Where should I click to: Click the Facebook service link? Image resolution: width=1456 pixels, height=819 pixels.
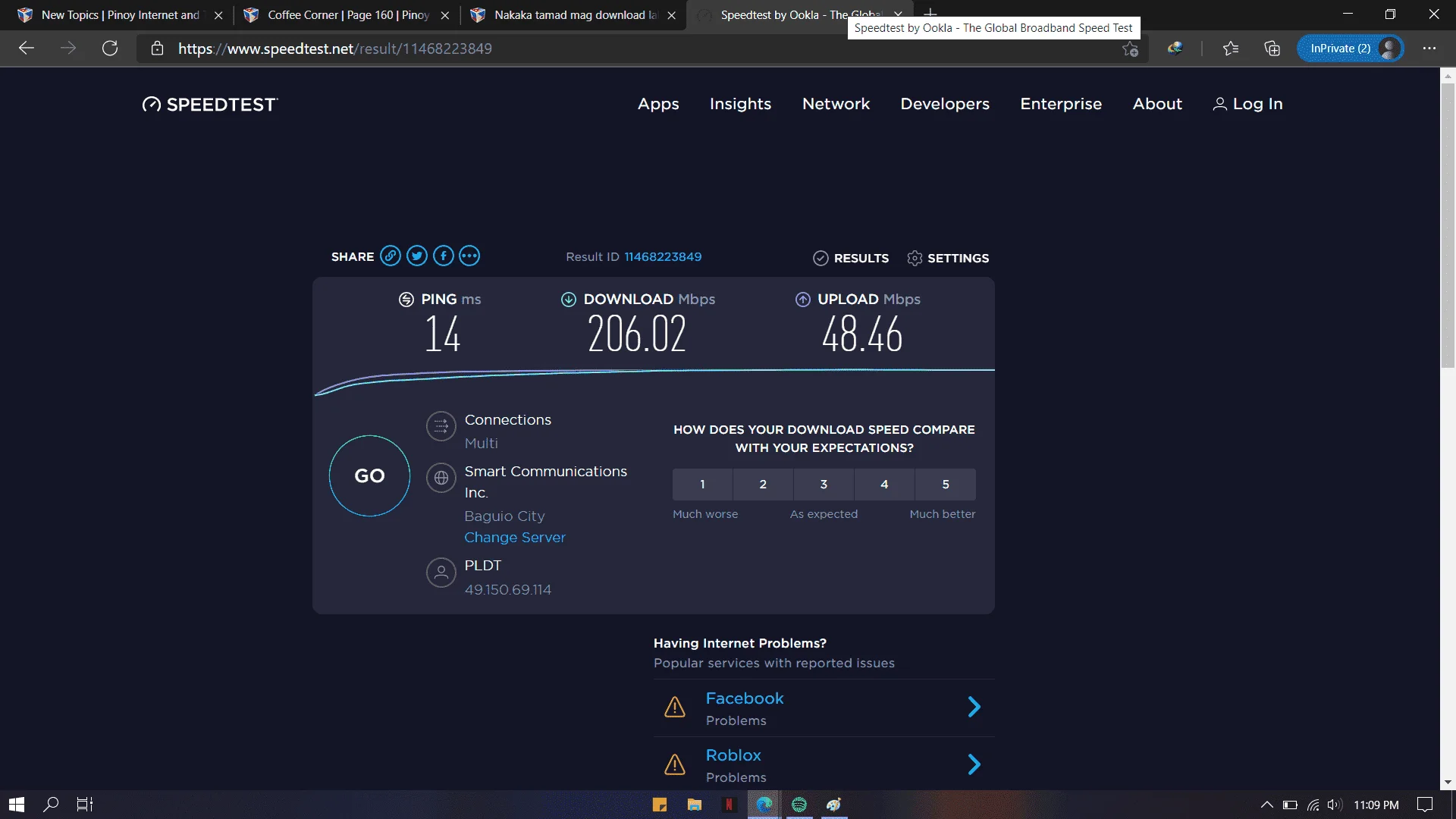click(745, 698)
